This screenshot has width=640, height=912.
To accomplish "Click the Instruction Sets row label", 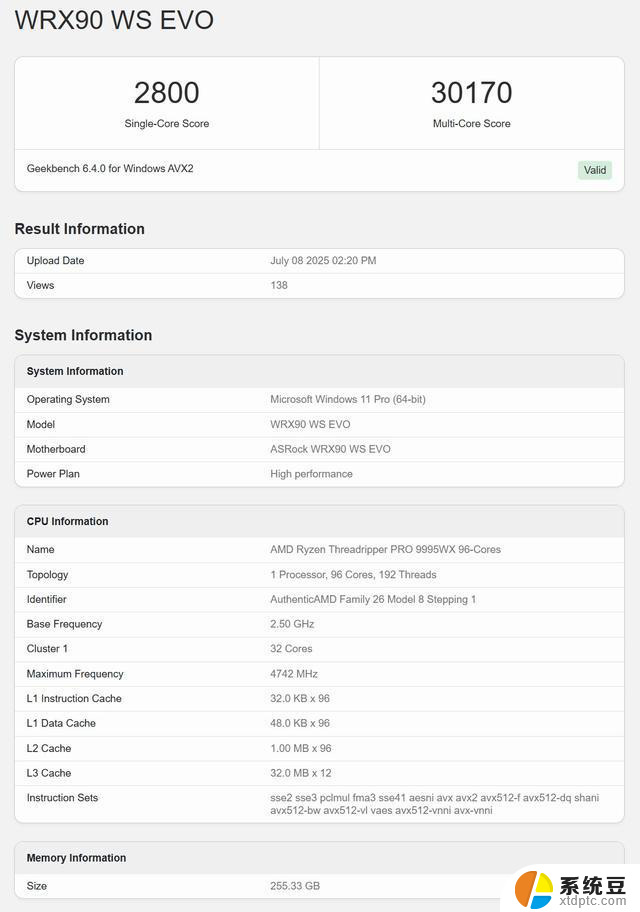I will (x=62, y=798).
